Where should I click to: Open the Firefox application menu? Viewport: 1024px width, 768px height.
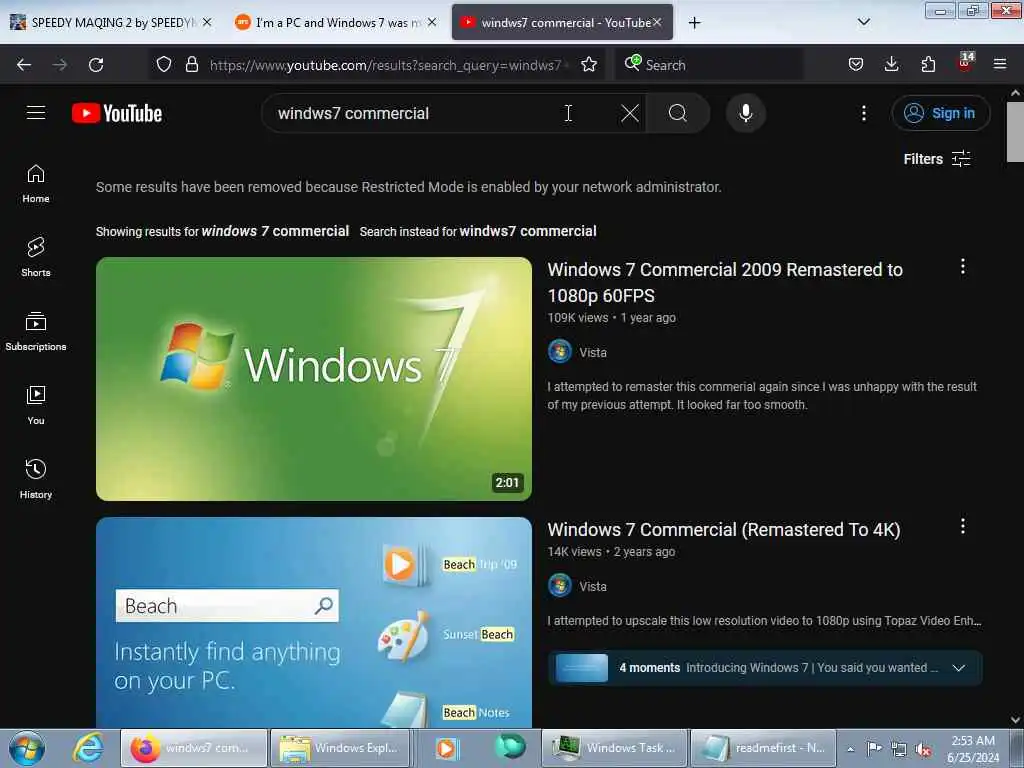(x=999, y=64)
